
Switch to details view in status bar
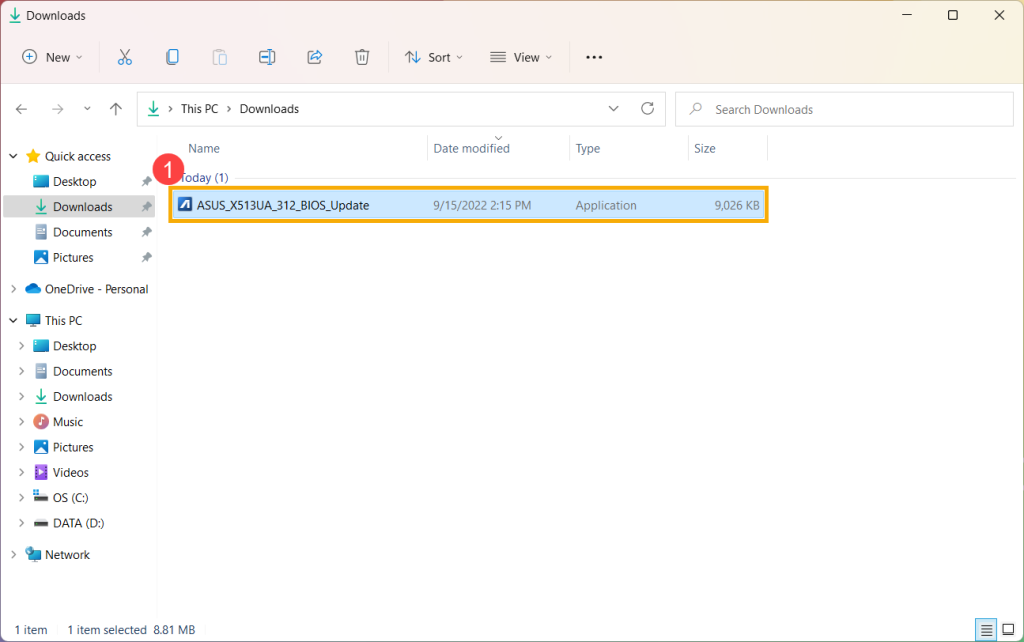[x=988, y=630]
